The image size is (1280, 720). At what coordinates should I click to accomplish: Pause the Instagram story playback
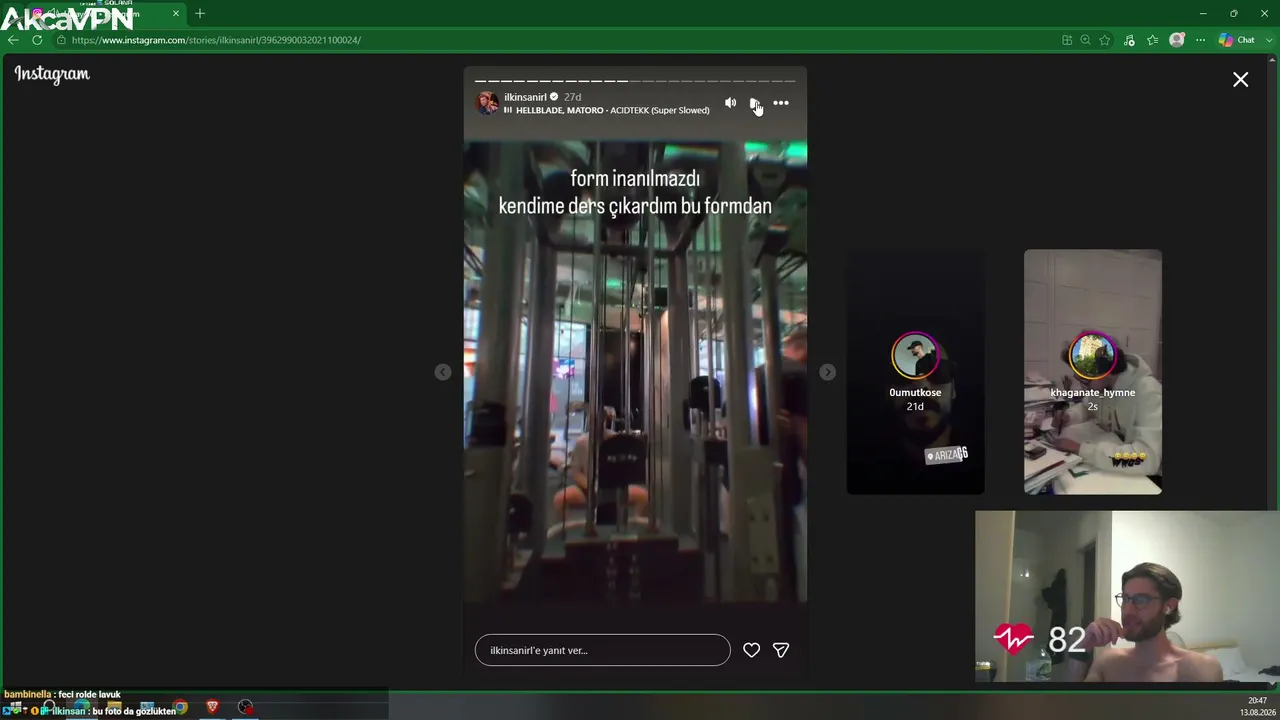tap(755, 103)
